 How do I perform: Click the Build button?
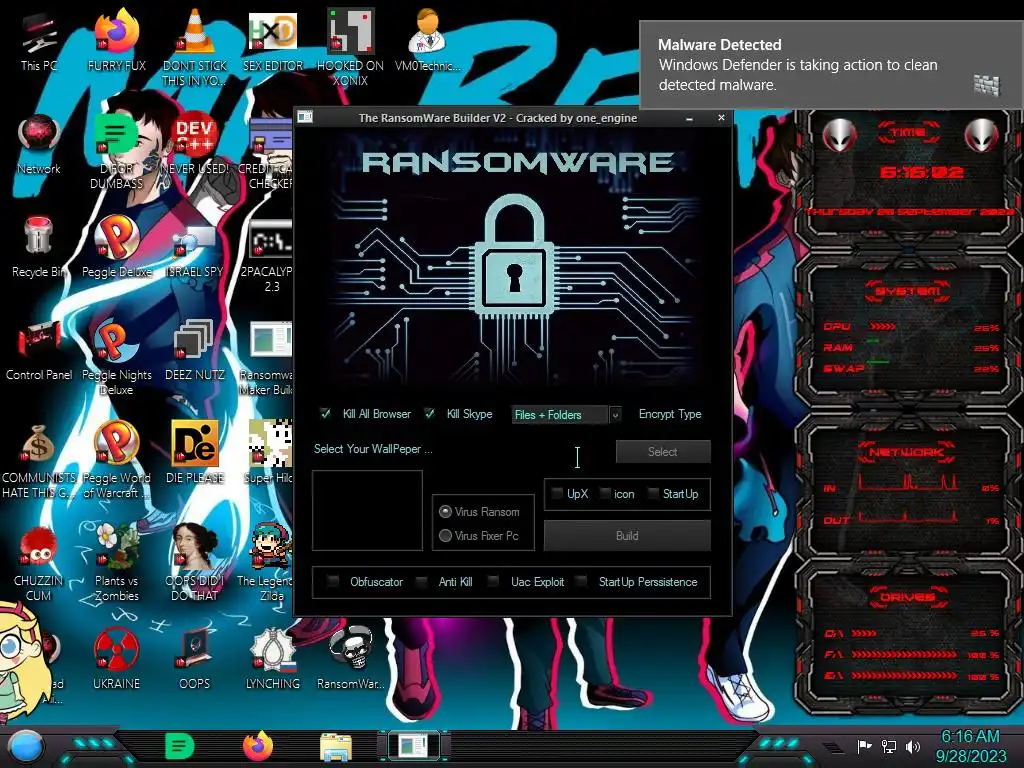[627, 536]
